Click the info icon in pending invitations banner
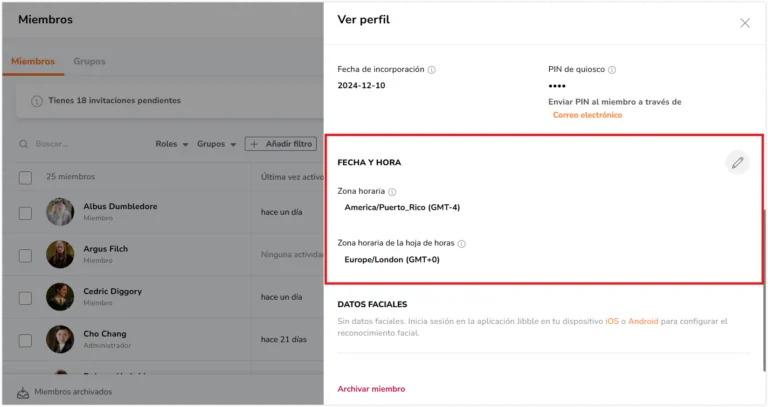768x407 pixels. 37,101
